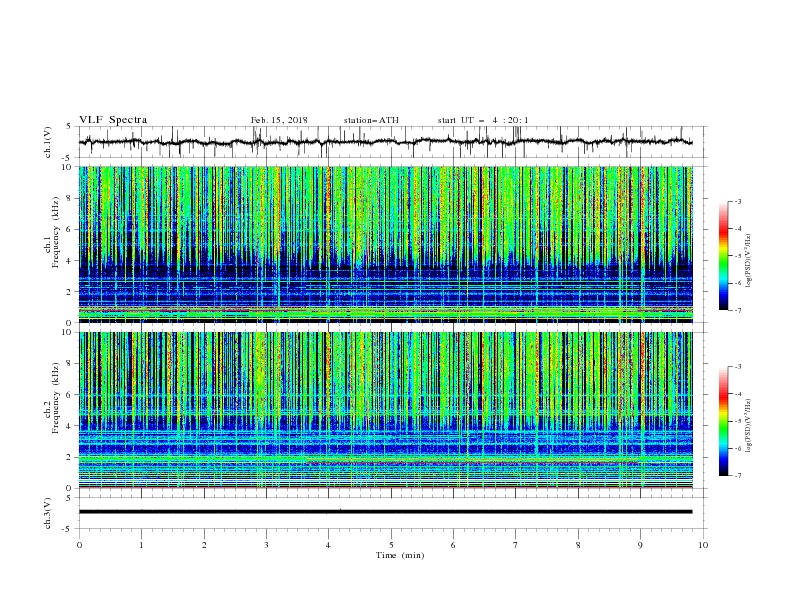Viewport: 792px width, 612px height.
Task: Select the "Time (min)" axis title
Action: [x=400, y=555]
